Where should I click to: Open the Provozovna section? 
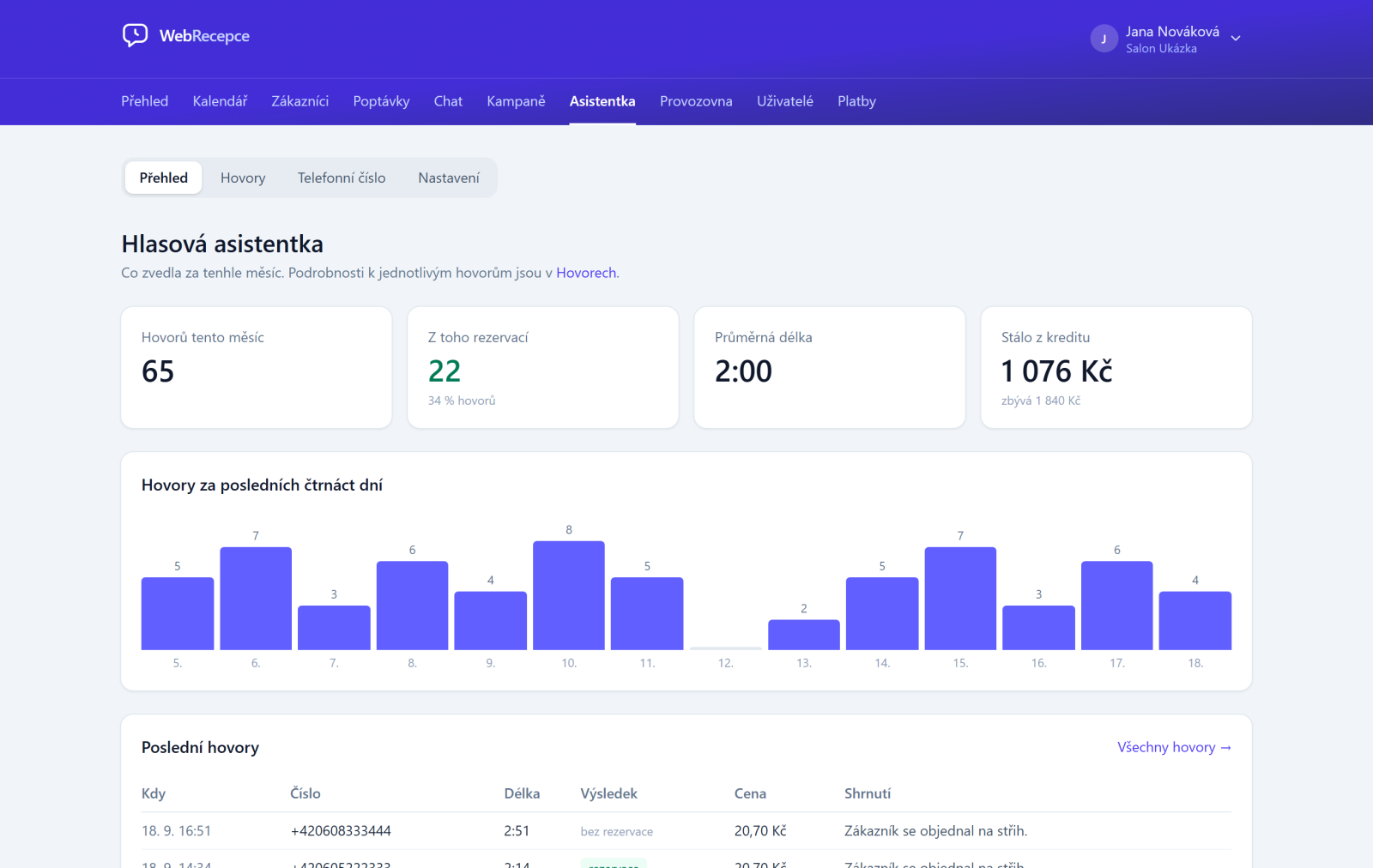click(696, 101)
